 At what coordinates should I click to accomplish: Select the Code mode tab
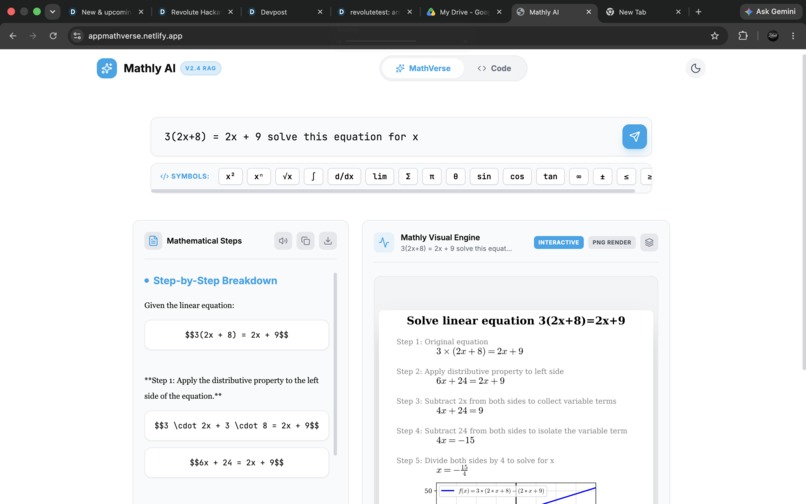494,68
